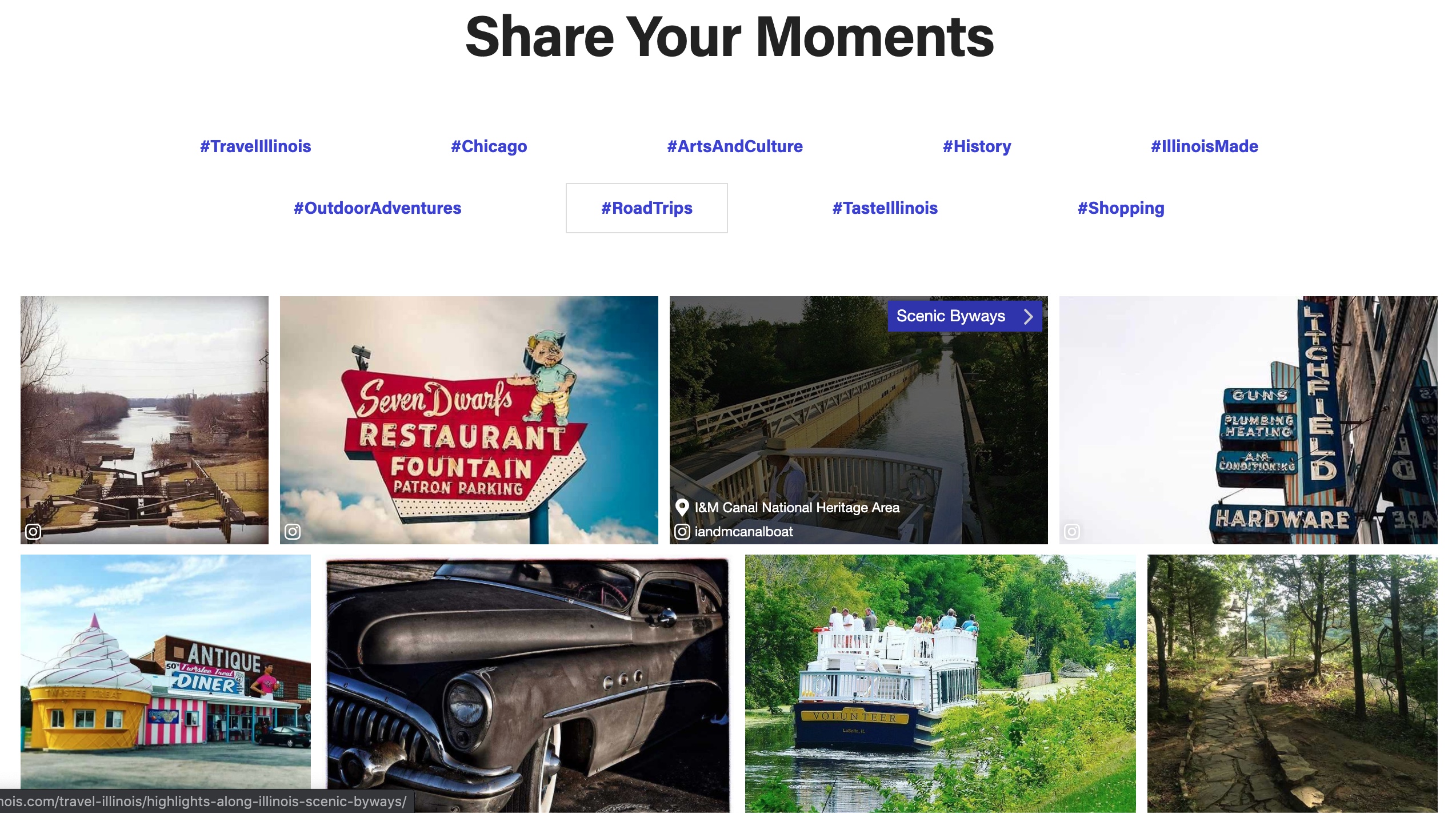Click Instagram icon on Litchfield Hardware photo
Image resolution: width=1456 pixels, height=813 pixels.
1072,532
